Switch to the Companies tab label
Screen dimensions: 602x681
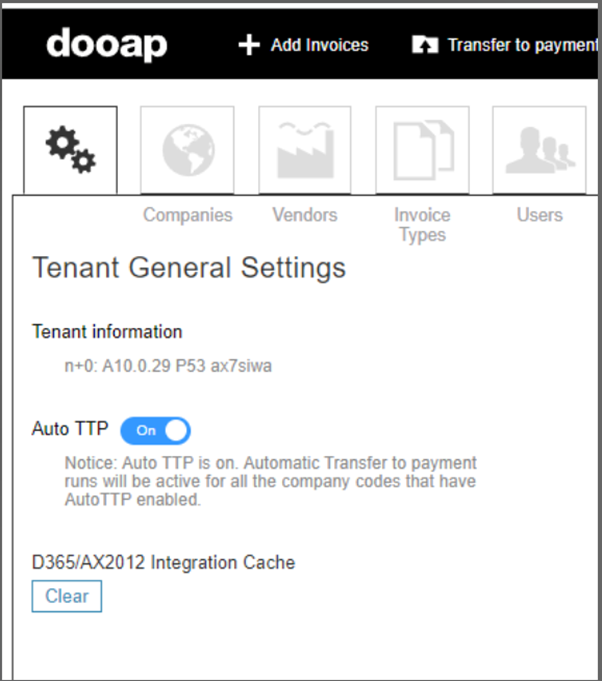[x=187, y=215]
